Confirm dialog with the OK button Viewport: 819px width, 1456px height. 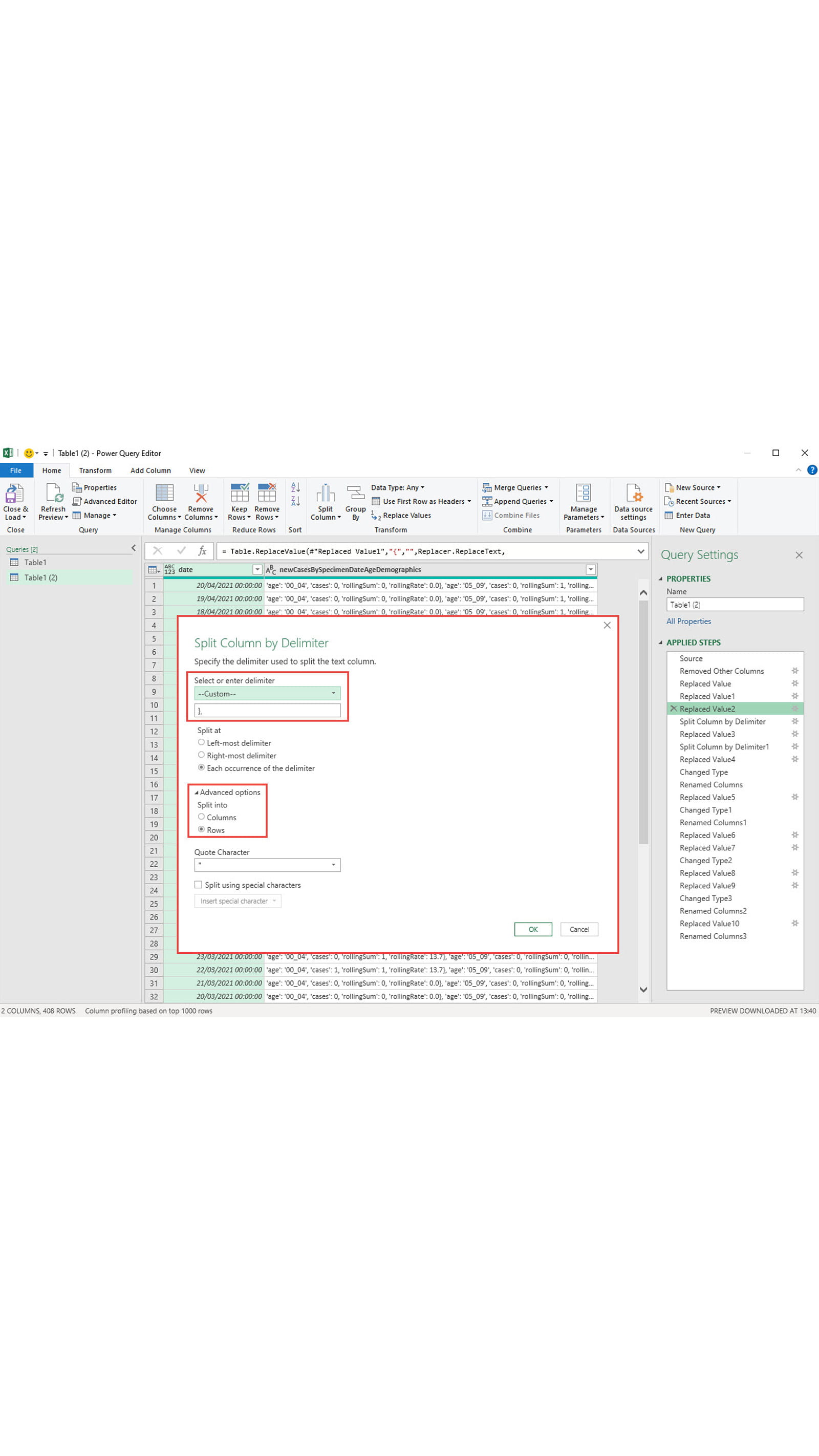coord(532,929)
